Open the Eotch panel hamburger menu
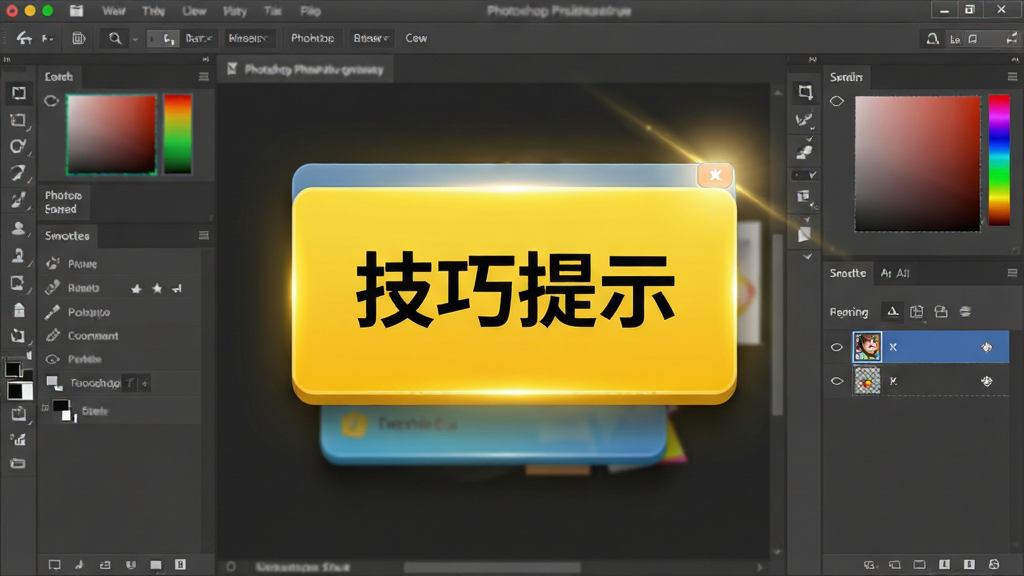This screenshot has height=576, width=1024. [x=204, y=76]
